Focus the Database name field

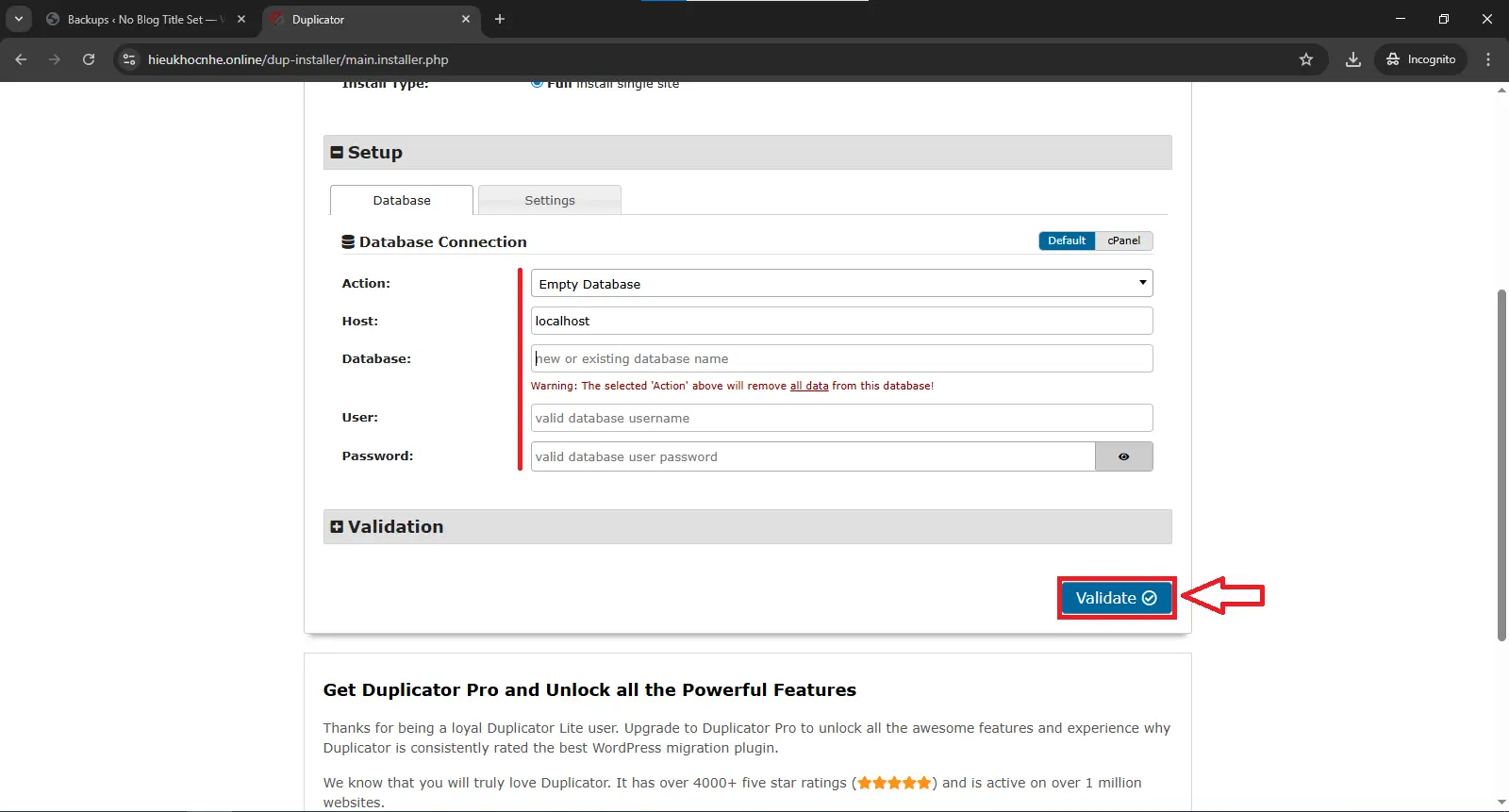pyautogui.click(x=840, y=359)
